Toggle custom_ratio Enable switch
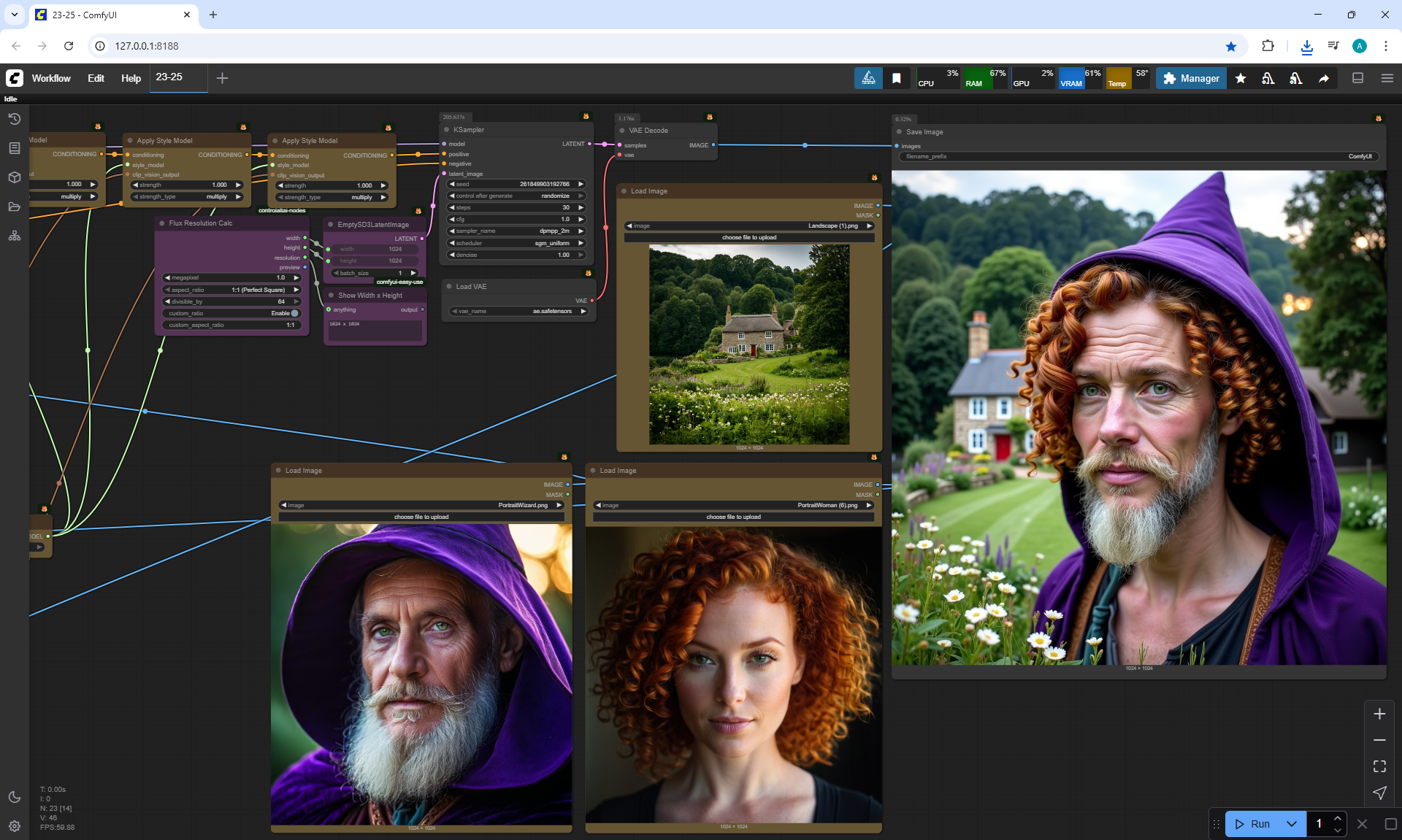 [294, 313]
